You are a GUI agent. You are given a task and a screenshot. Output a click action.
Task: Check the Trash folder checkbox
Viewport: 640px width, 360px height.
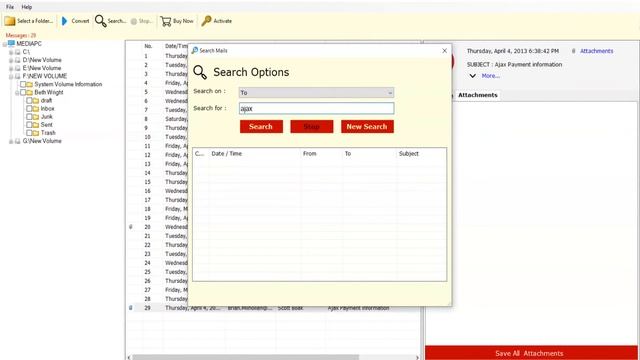point(29,133)
